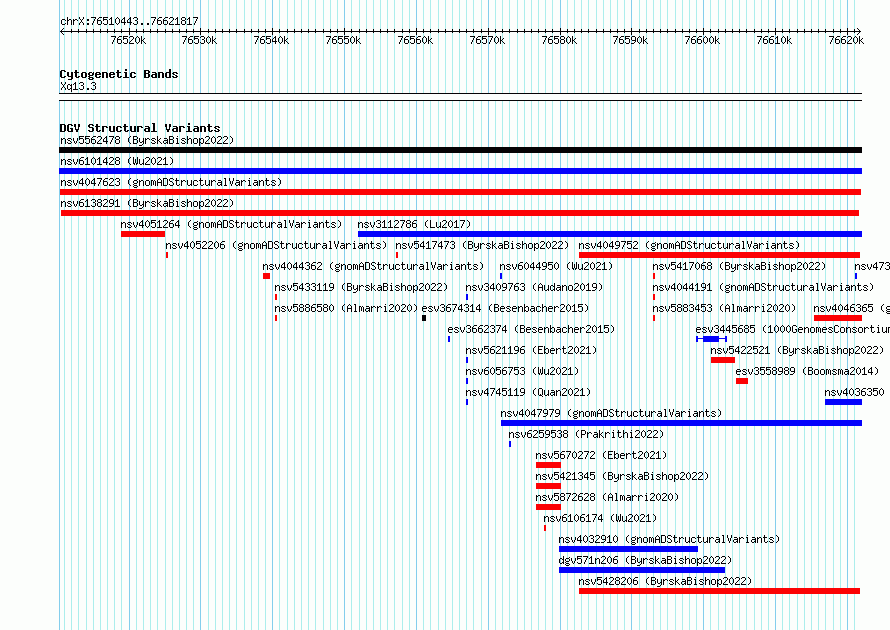Select the red nsv5670272 variant bar
Image resolution: width=890 pixels, height=630 pixels.
548,465
